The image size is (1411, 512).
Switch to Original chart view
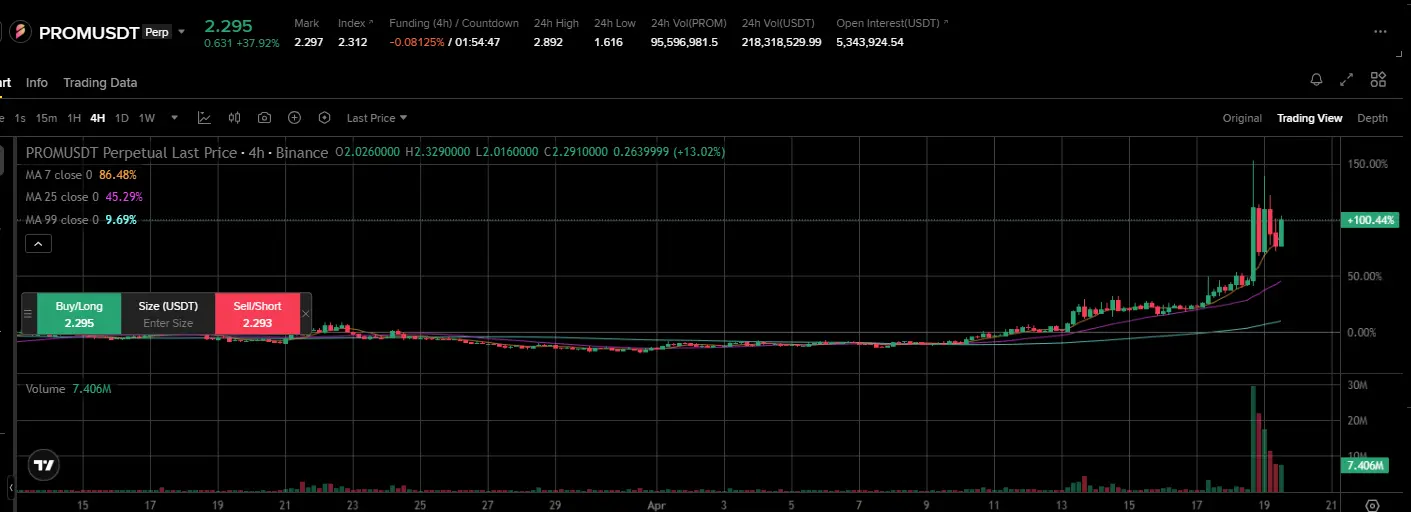coord(1242,118)
